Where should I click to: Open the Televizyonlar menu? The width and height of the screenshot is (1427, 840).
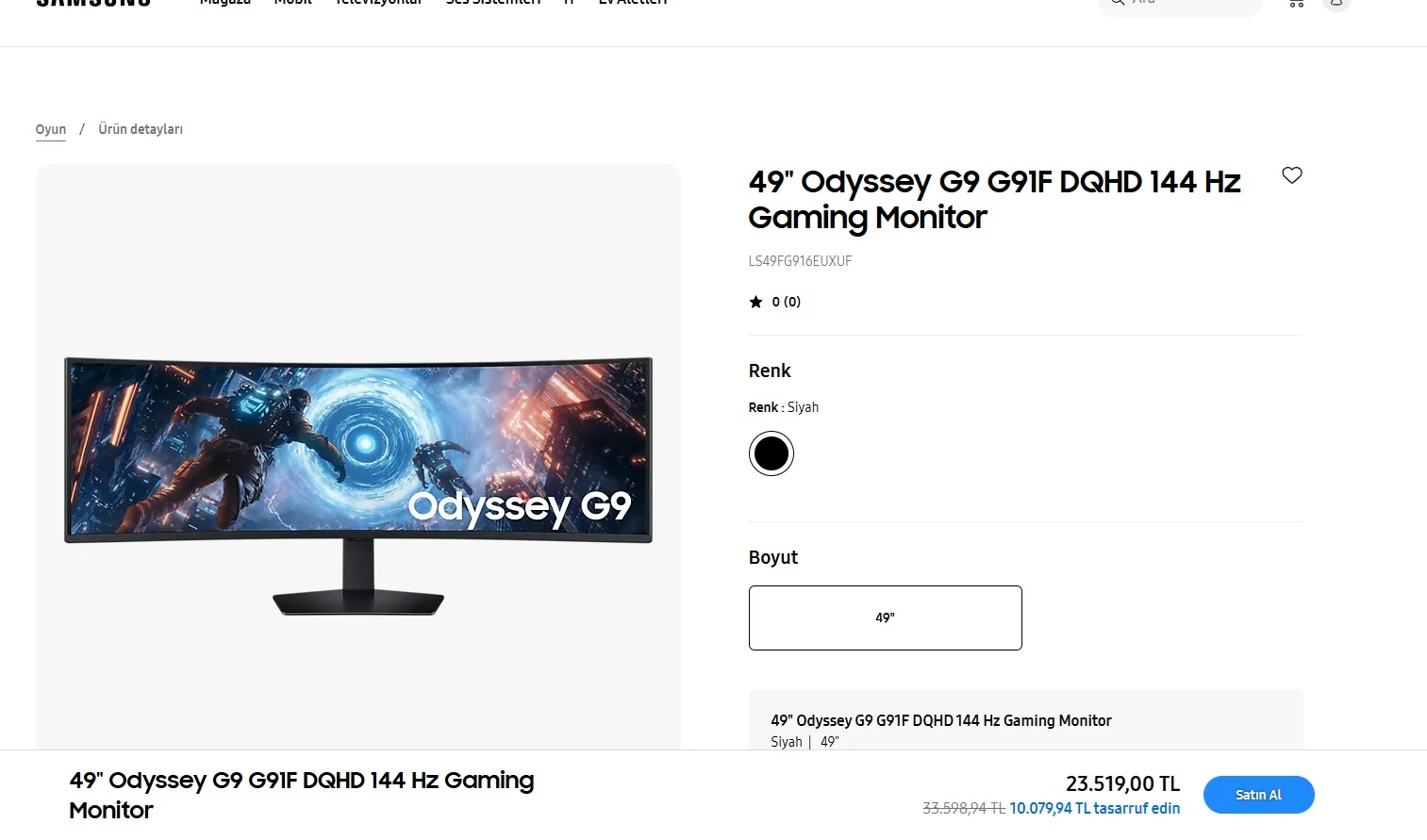pyautogui.click(x=379, y=3)
